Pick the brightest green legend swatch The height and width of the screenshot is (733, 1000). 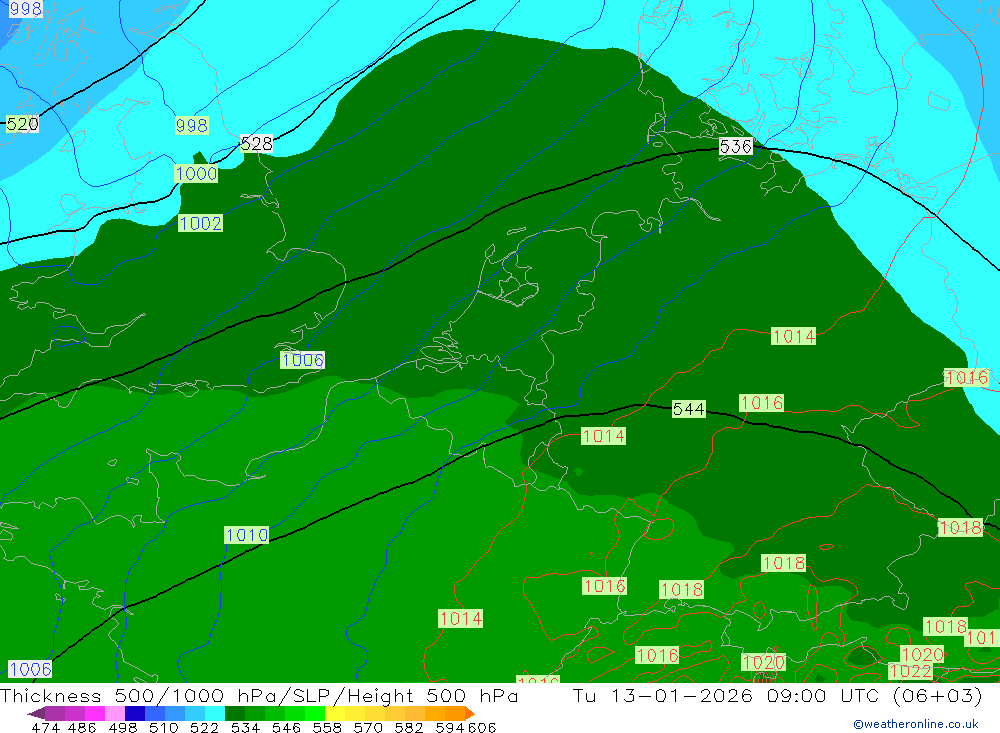click(x=315, y=713)
